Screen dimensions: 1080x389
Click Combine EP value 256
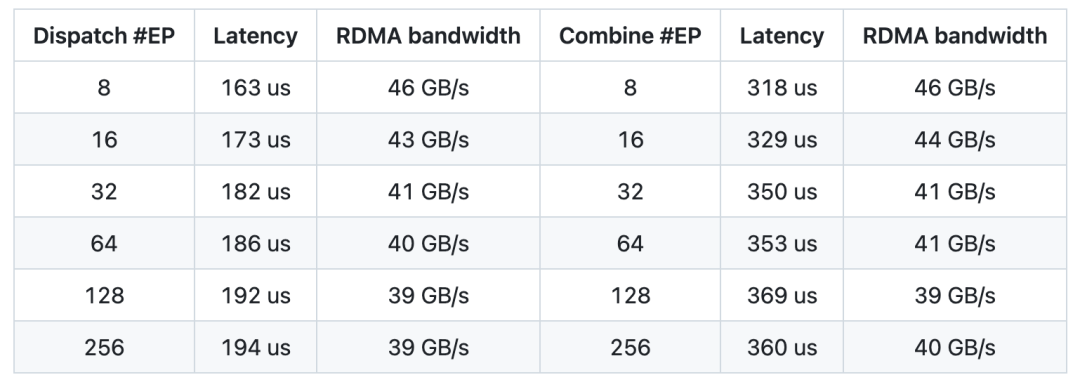click(x=630, y=347)
